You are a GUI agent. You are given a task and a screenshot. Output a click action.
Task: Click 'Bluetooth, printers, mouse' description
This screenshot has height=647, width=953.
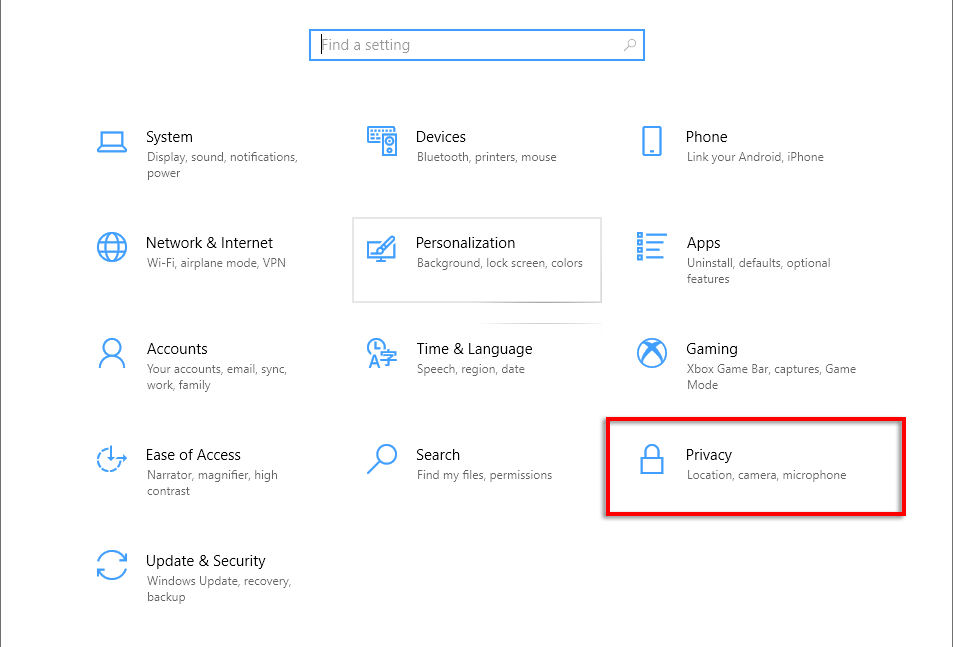click(486, 157)
